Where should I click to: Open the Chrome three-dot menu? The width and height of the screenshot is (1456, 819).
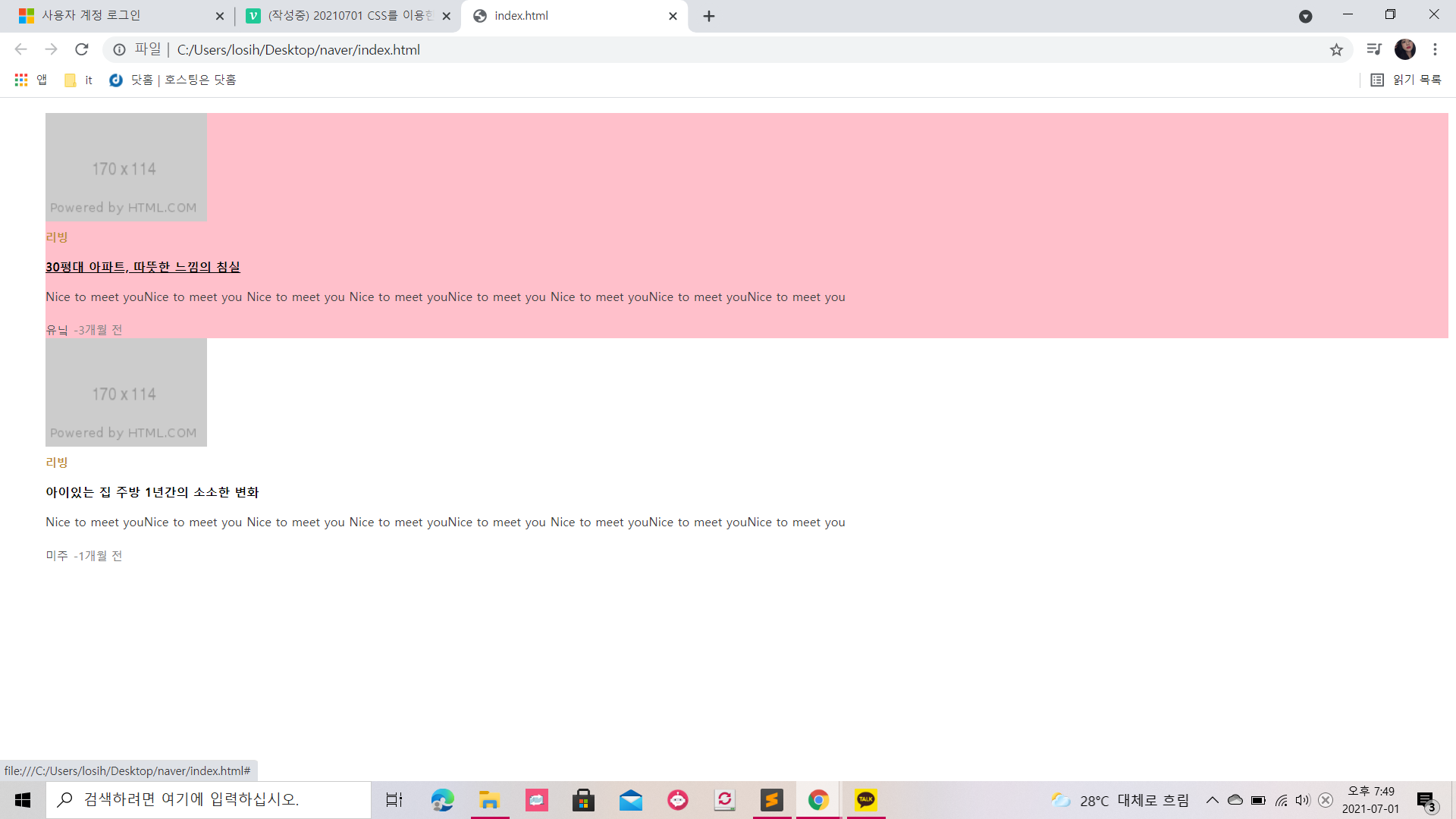point(1435,49)
